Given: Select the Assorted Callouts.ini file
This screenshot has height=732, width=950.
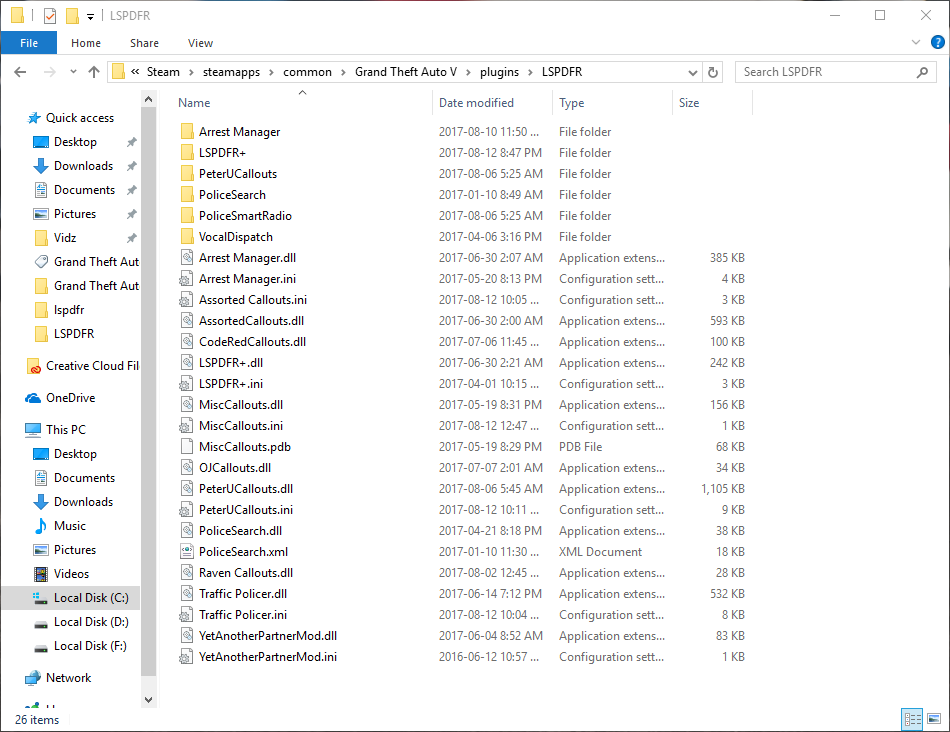Looking at the screenshot, I should click(253, 299).
